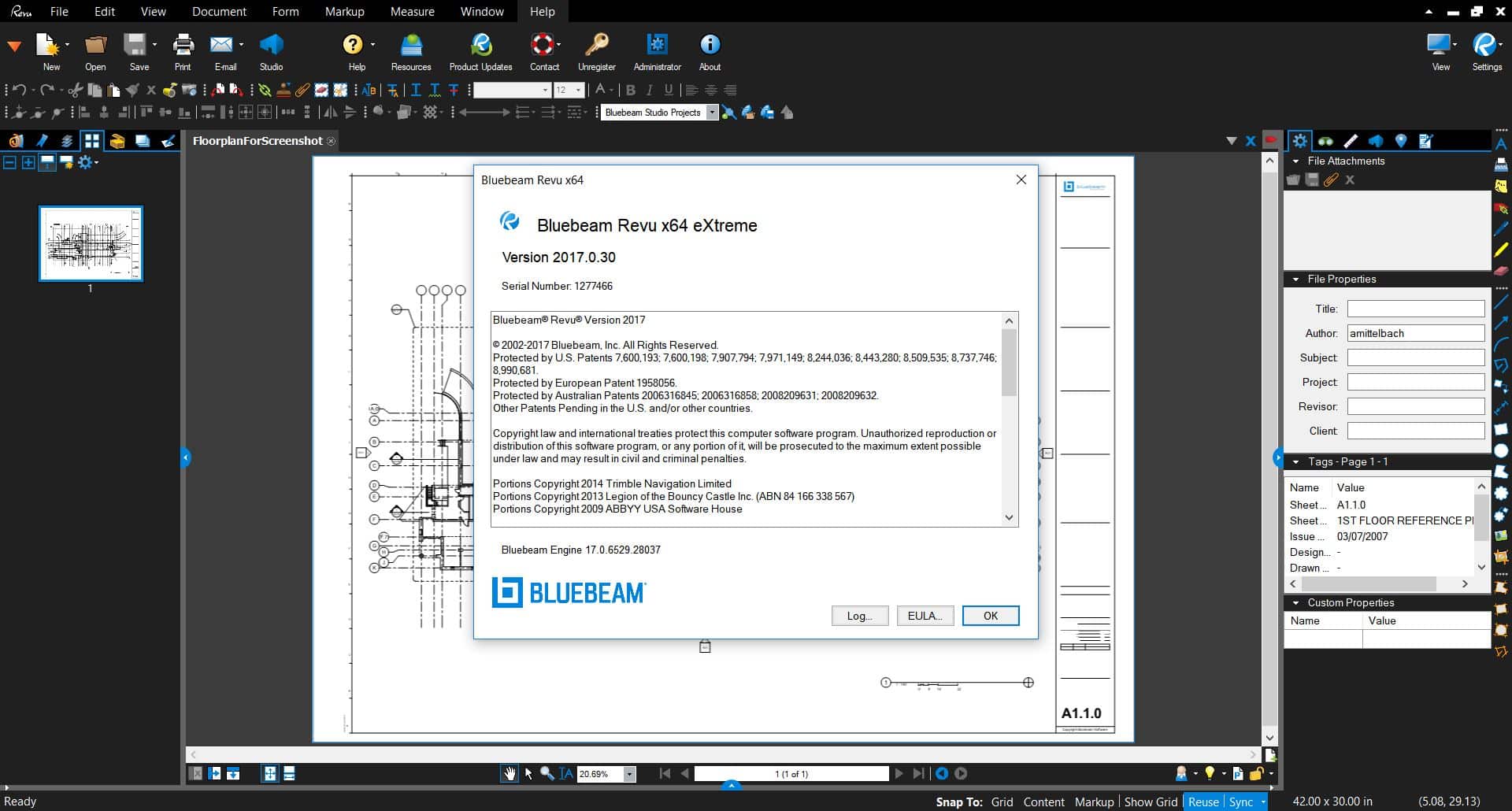Switch to the Properties gear tab
The height and width of the screenshot is (811, 1512).
click(1301, 141)
